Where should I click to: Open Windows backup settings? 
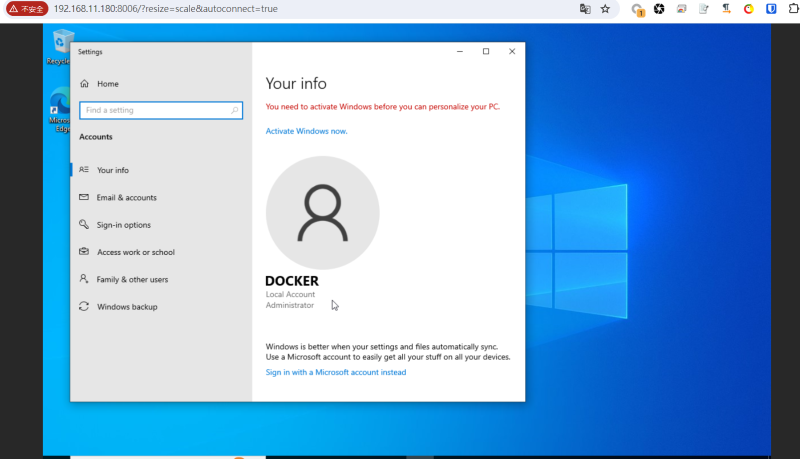click(159, 307)
